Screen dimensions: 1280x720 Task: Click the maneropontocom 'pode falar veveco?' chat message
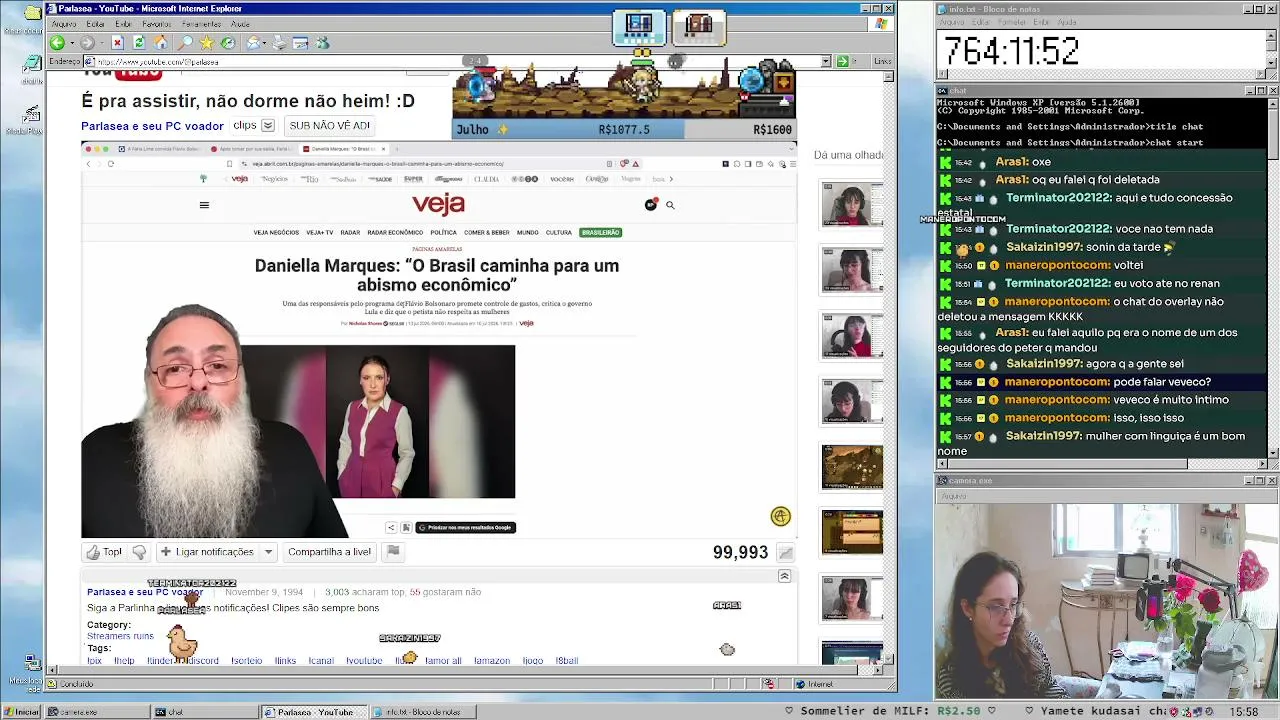point(1102,382)
